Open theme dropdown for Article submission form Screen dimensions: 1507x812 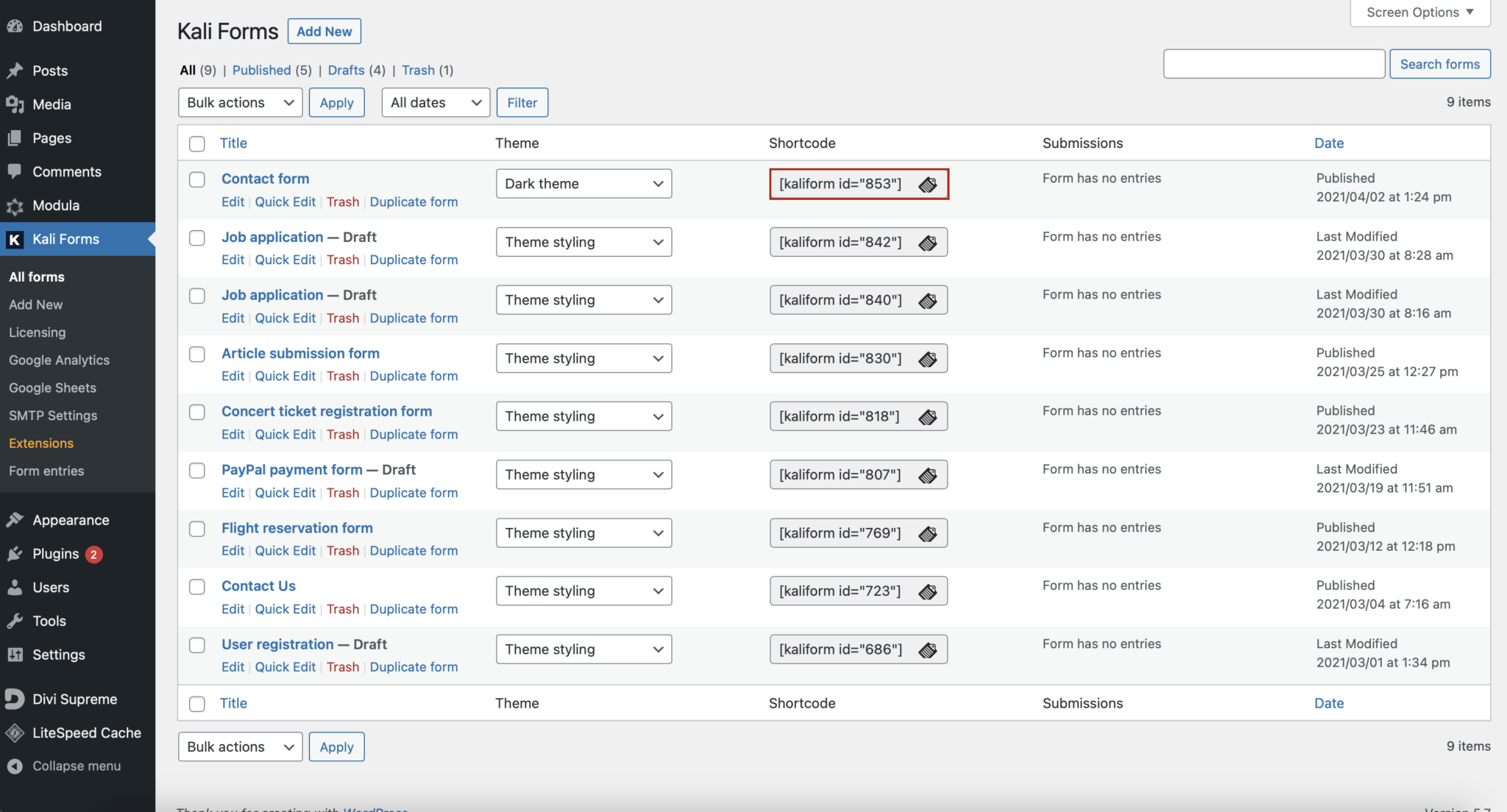point(584,358)
